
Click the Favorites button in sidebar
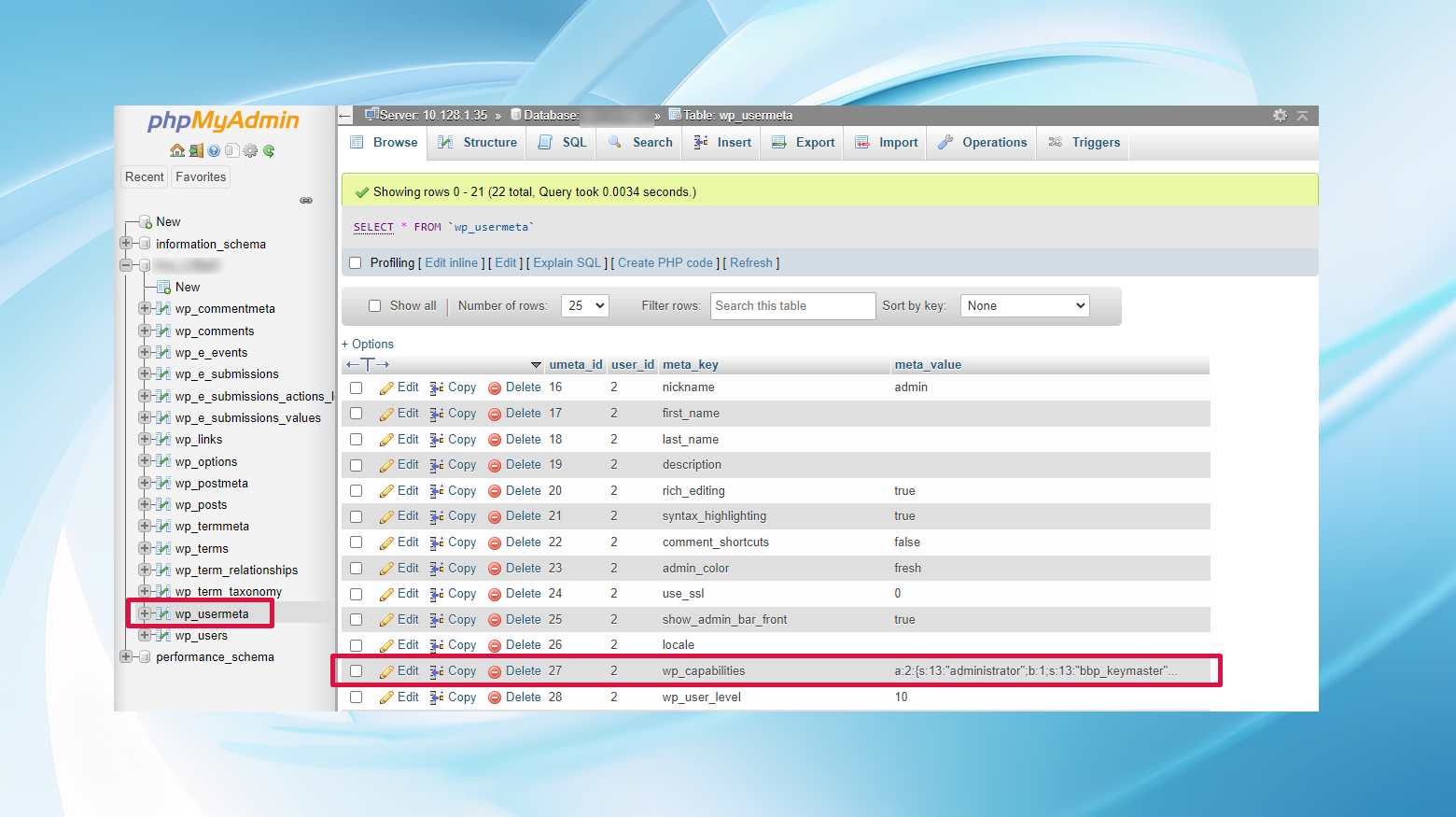coord(201,177)
